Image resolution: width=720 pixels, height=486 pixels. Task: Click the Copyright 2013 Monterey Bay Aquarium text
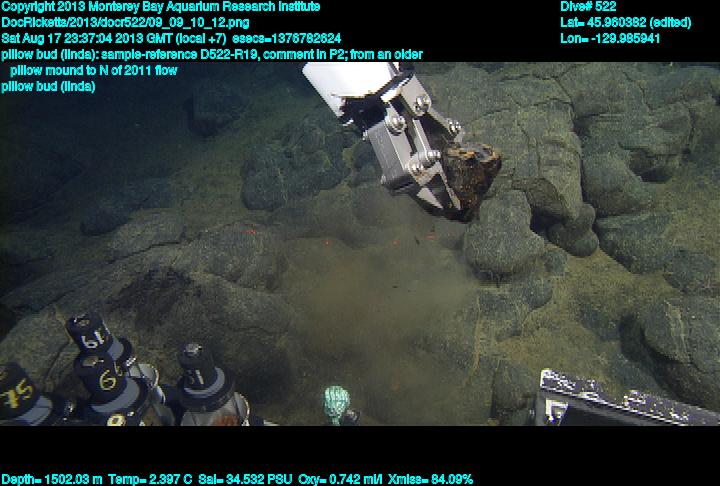(161, 7)
